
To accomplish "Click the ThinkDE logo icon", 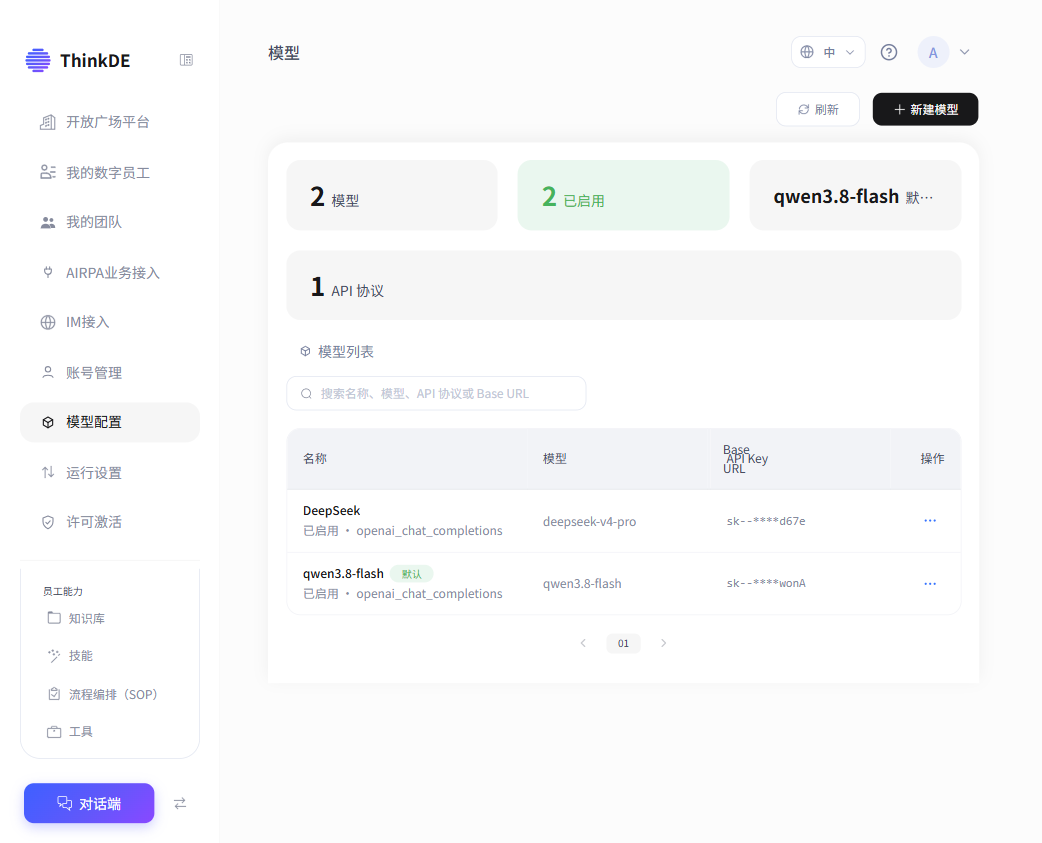I will point(38,60).
